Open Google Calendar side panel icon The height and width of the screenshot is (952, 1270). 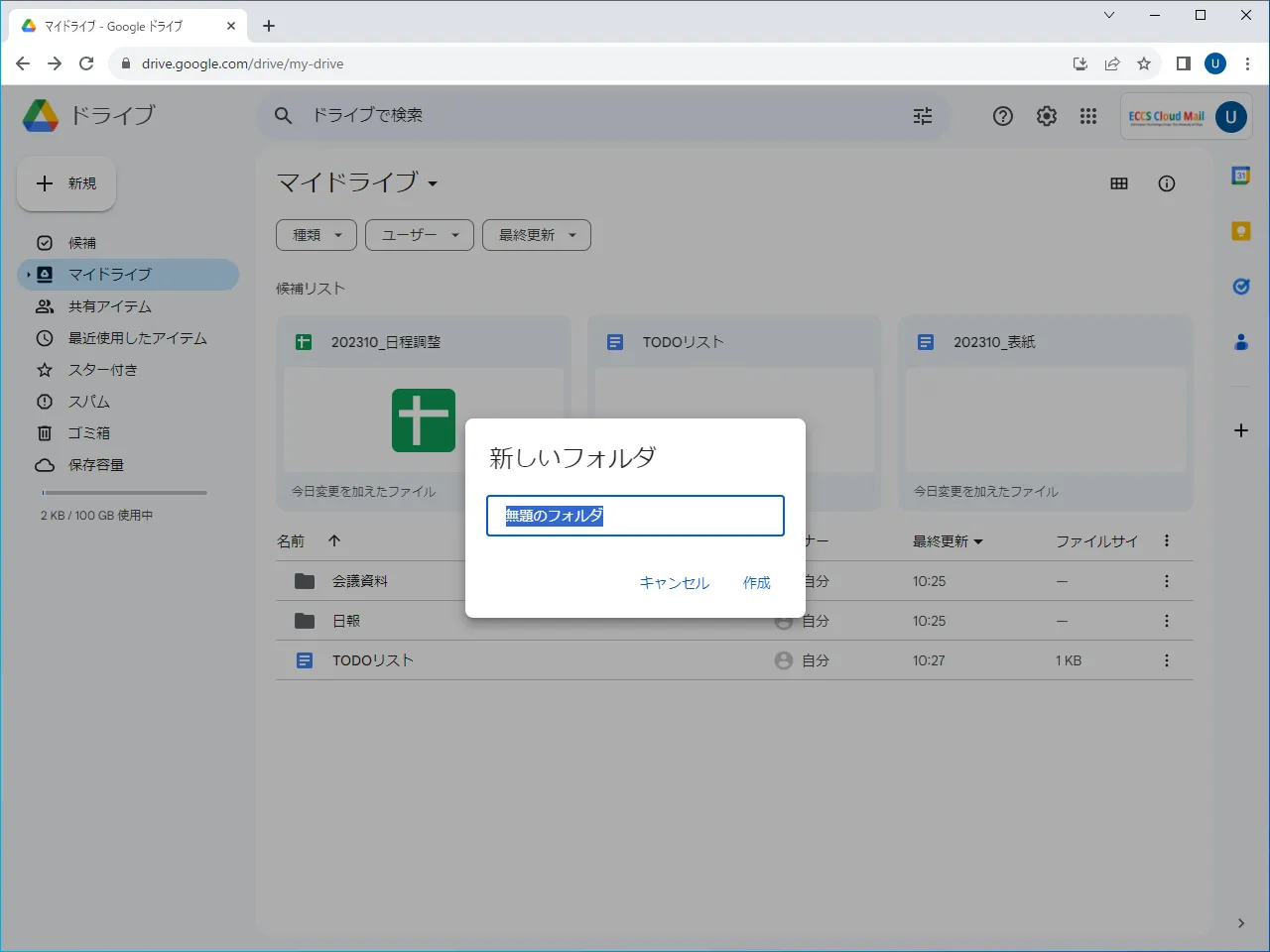[x=1240, y=176]
